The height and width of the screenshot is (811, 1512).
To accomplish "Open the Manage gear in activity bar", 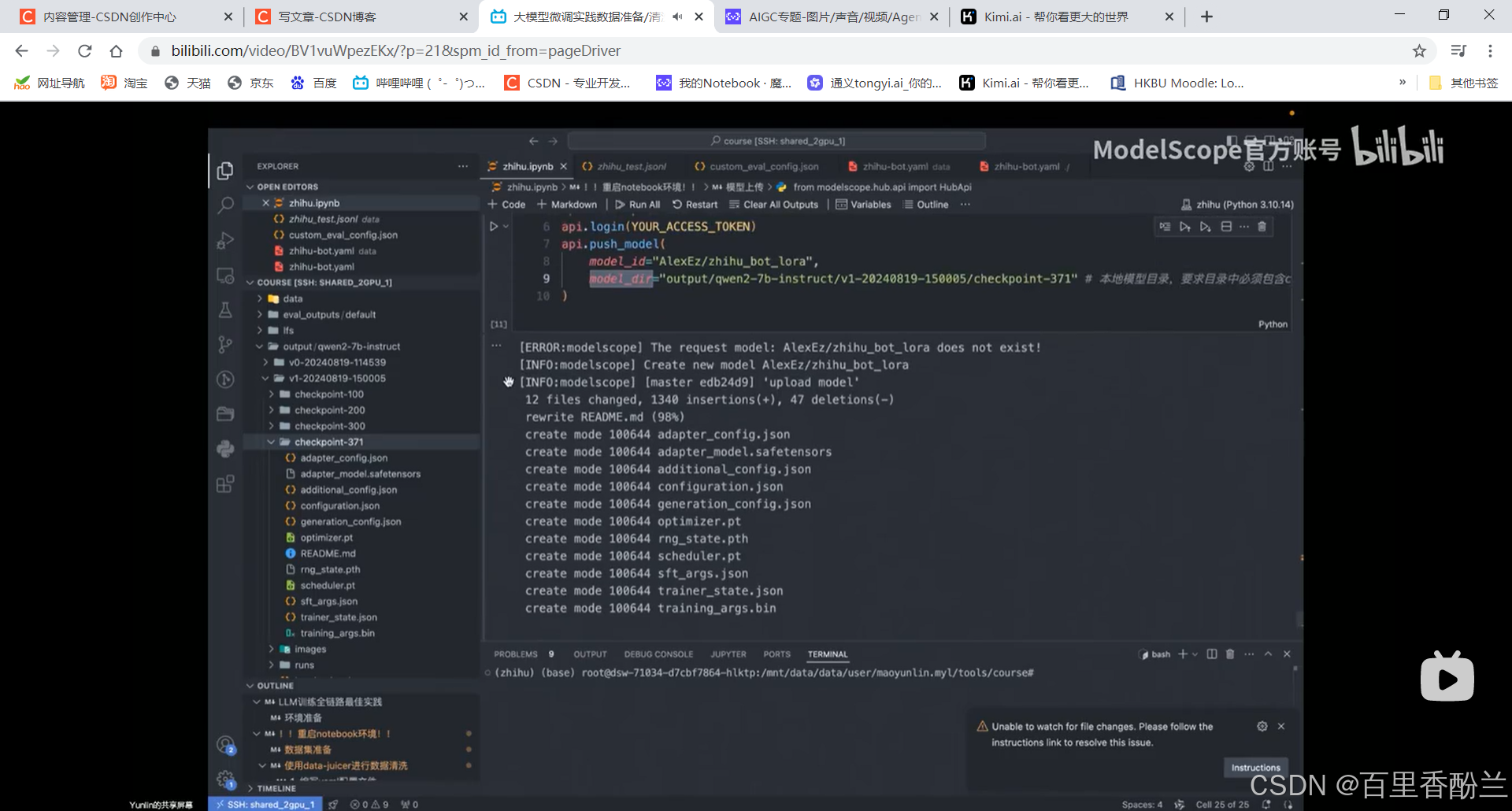I will click(x=225, y=780).
